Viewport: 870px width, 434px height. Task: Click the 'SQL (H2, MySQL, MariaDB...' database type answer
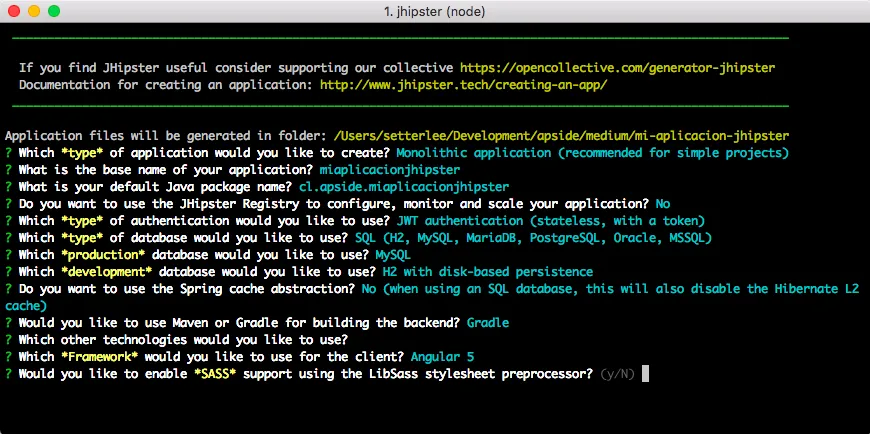(x=533, y=238)
